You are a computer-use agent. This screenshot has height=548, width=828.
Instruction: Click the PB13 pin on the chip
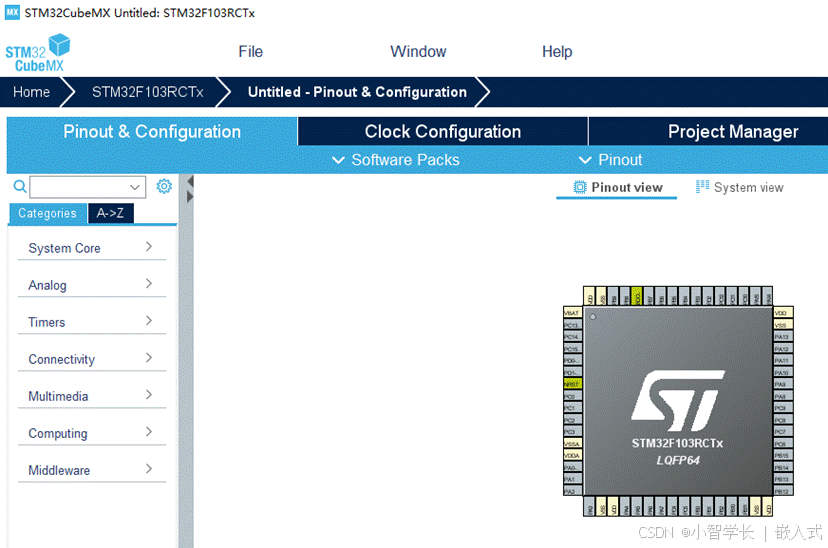pos(783,479)
